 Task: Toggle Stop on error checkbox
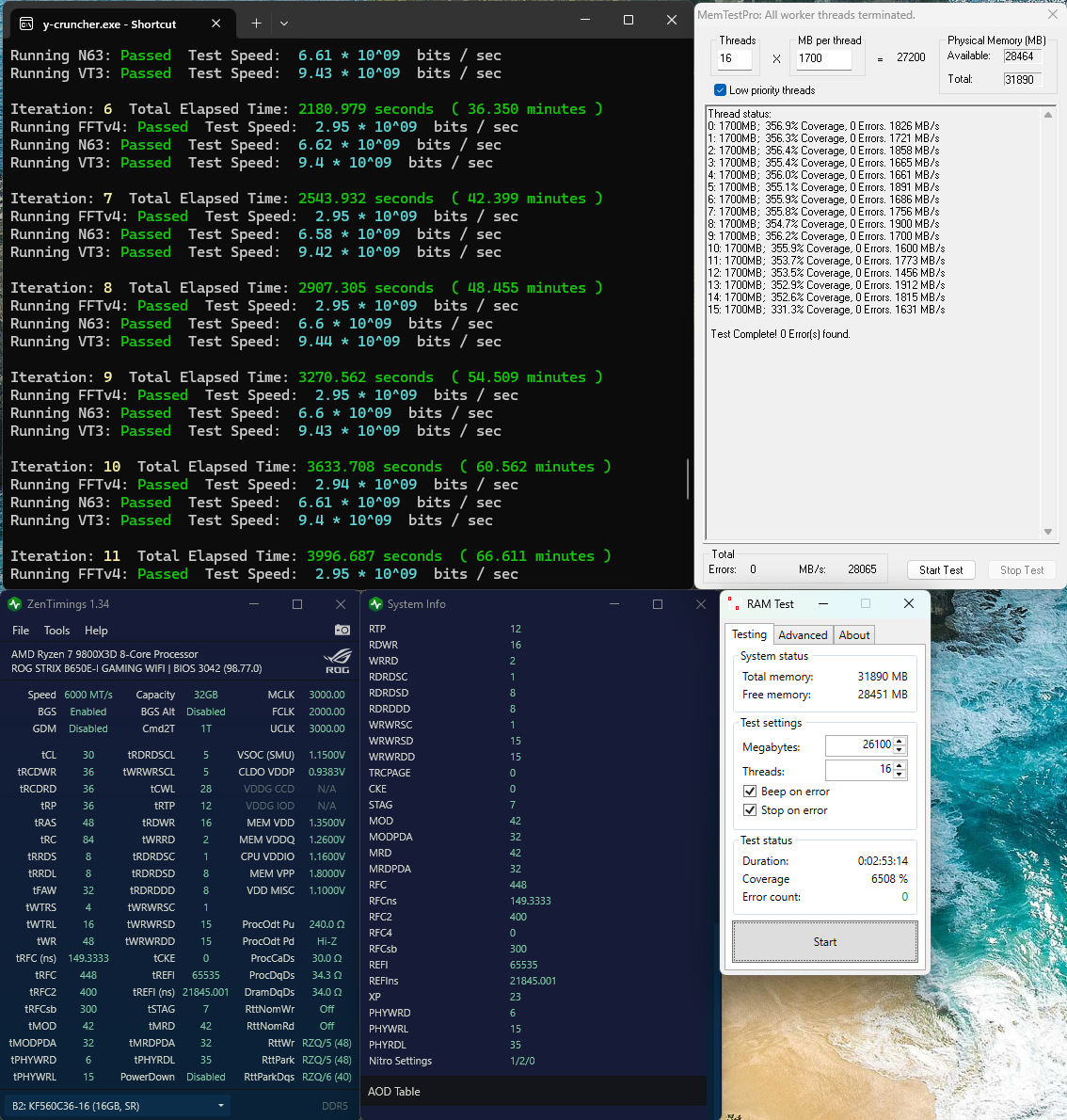tap(749, 810)
